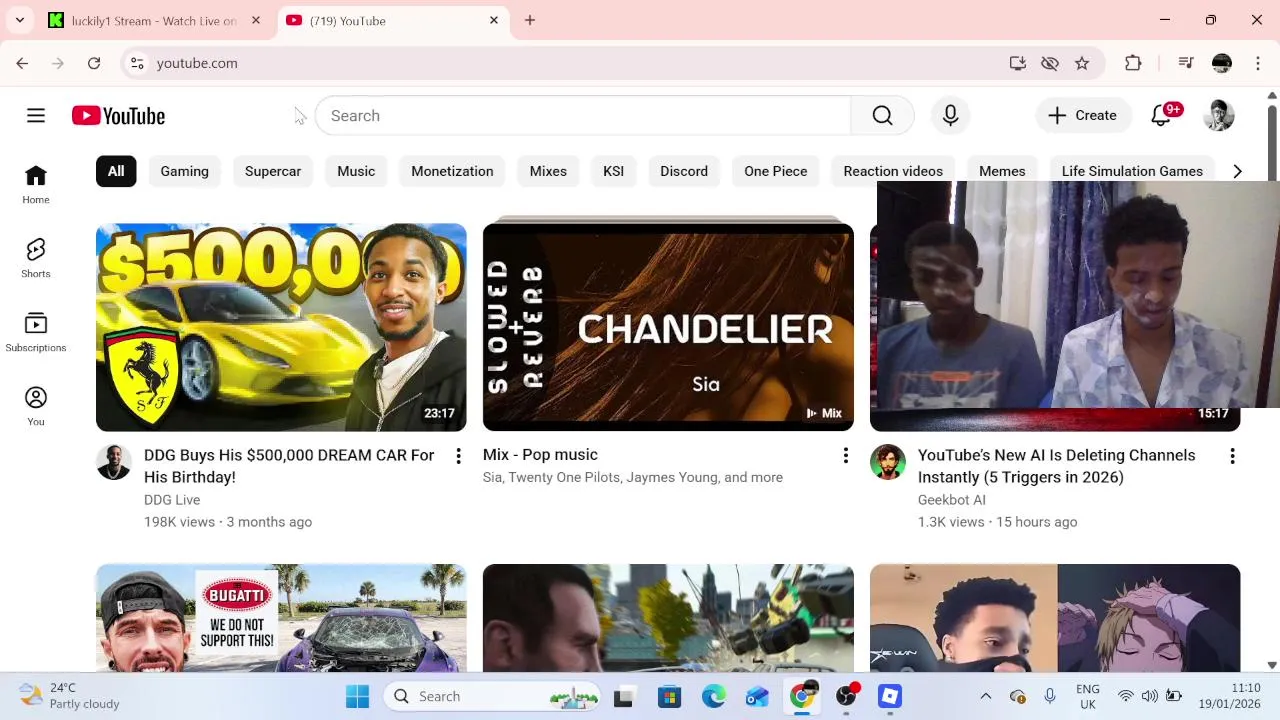Click the Create button
This screenshot has width=1280, height=720.
click(1083, 116)
